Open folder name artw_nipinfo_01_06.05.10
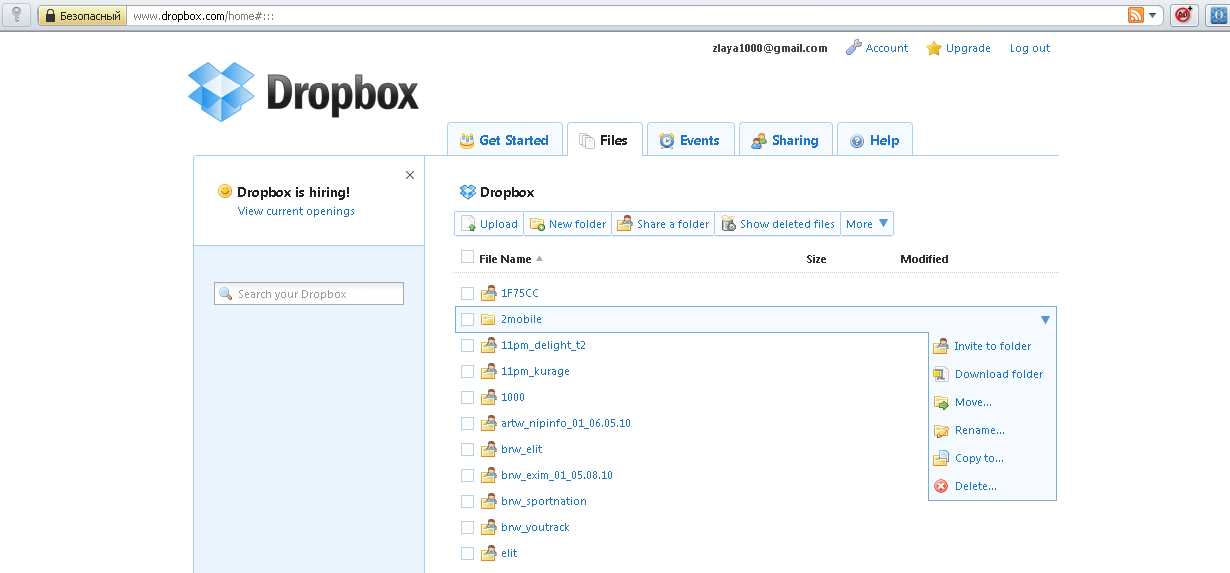The image size is (1230, 573). click(x=566, y=423)
